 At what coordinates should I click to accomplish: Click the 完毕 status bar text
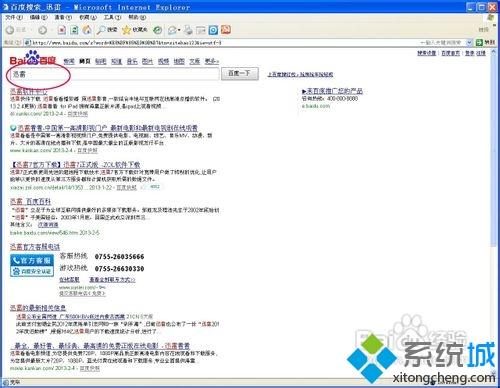pyautogui.click(x=15, y=382)
